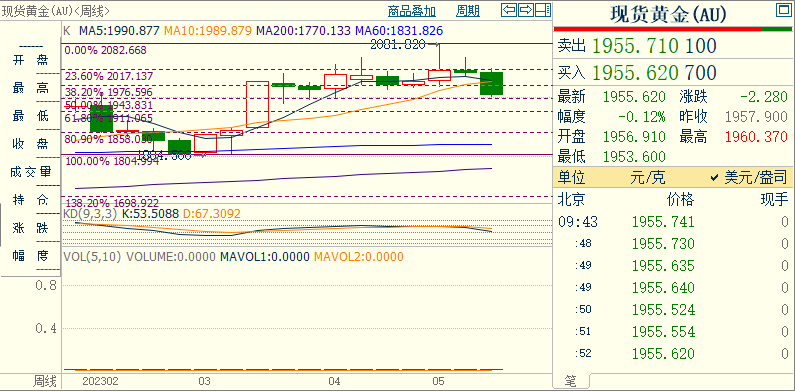This screenshot has height=392, width=795.
Task: Open the 周期 period link
Action: (467, 11)
